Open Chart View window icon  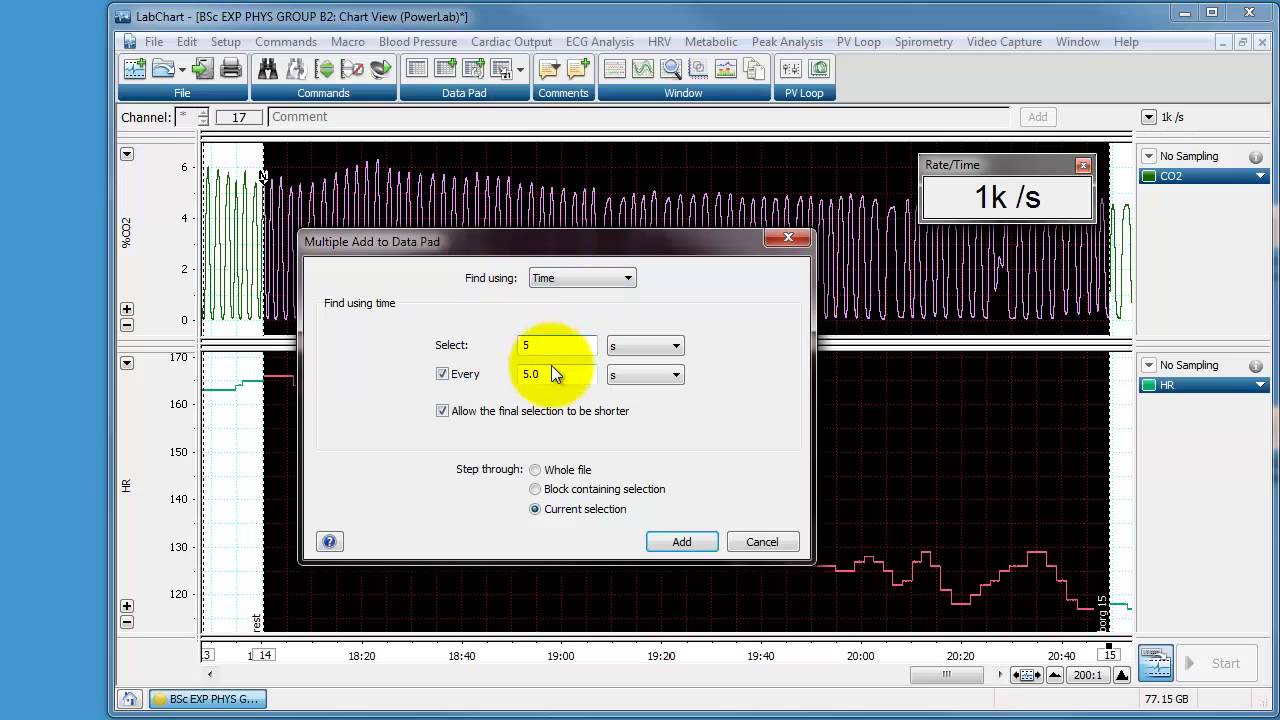point(615,69)
